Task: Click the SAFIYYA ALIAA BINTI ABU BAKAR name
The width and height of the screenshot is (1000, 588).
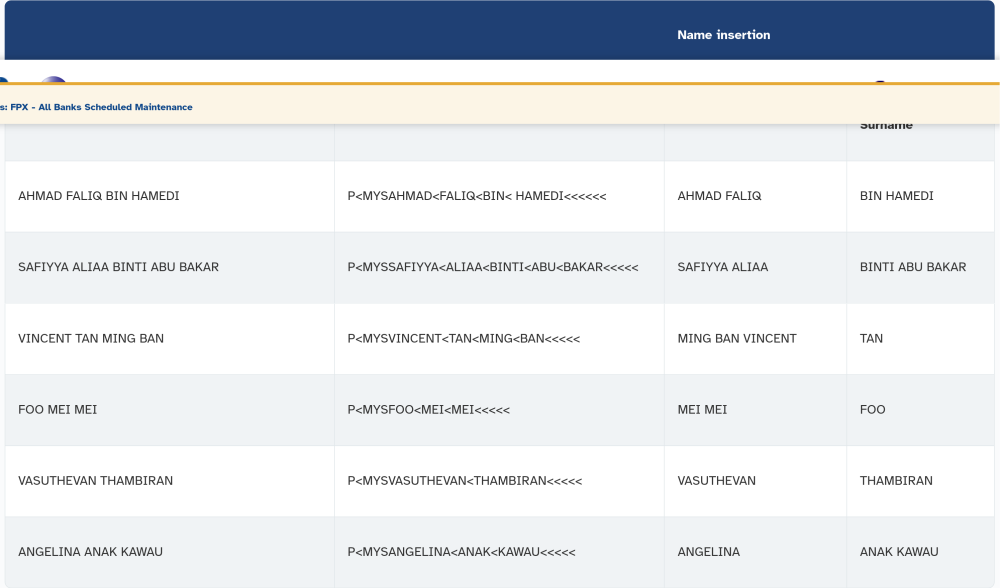Action: point(118,267)
